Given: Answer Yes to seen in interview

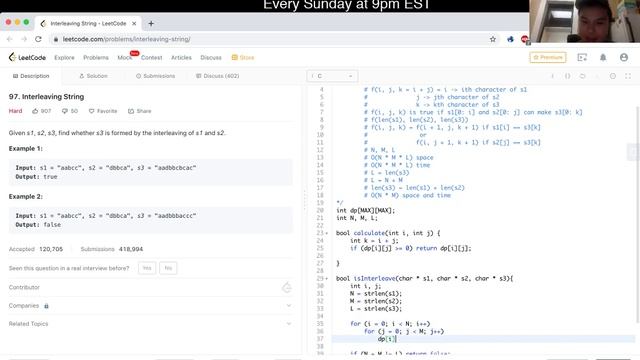Looking at the screenshot, I should tap(147, 268).
